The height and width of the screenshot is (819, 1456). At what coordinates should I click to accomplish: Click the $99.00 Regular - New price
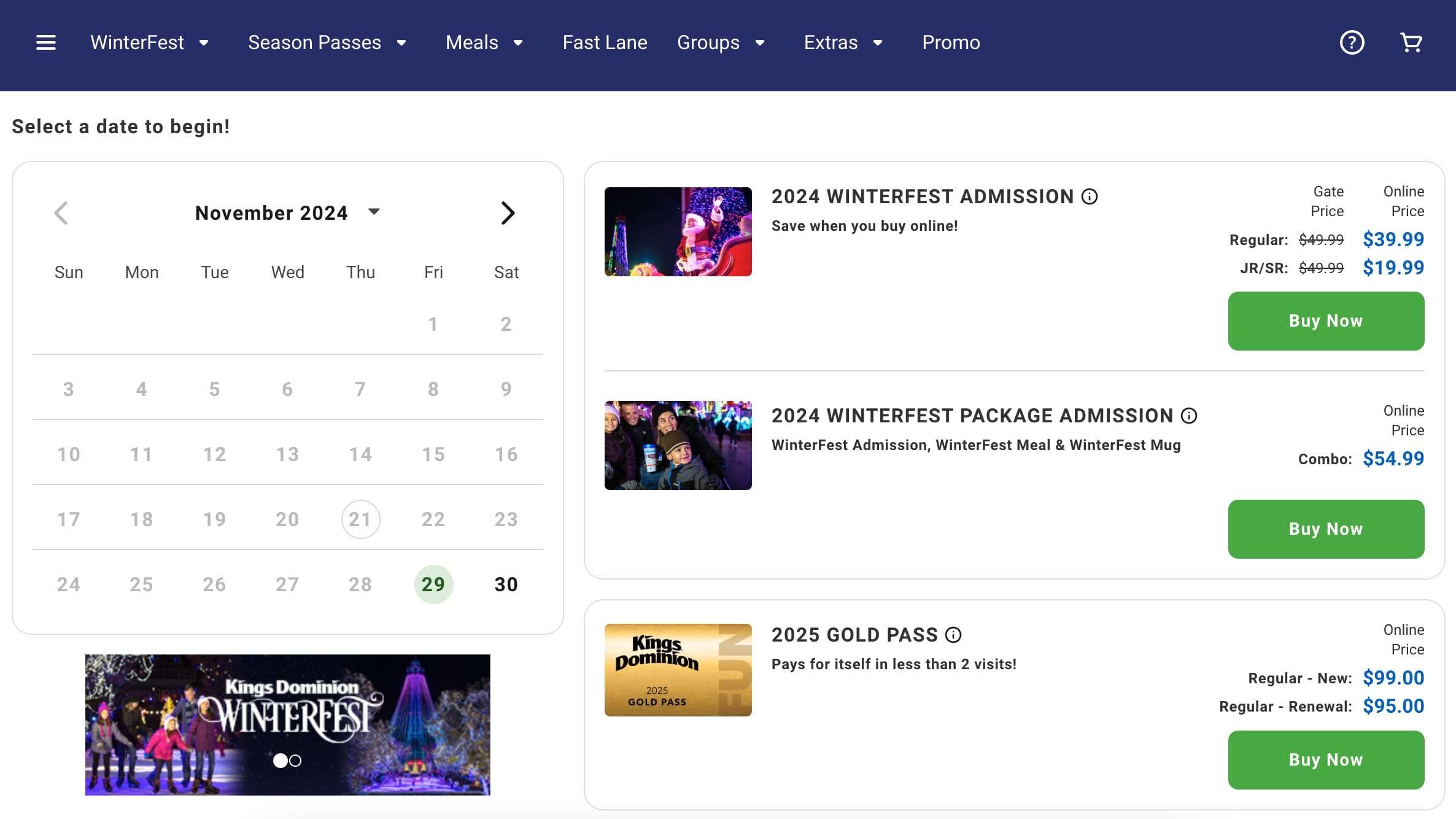pos(1393,678)
